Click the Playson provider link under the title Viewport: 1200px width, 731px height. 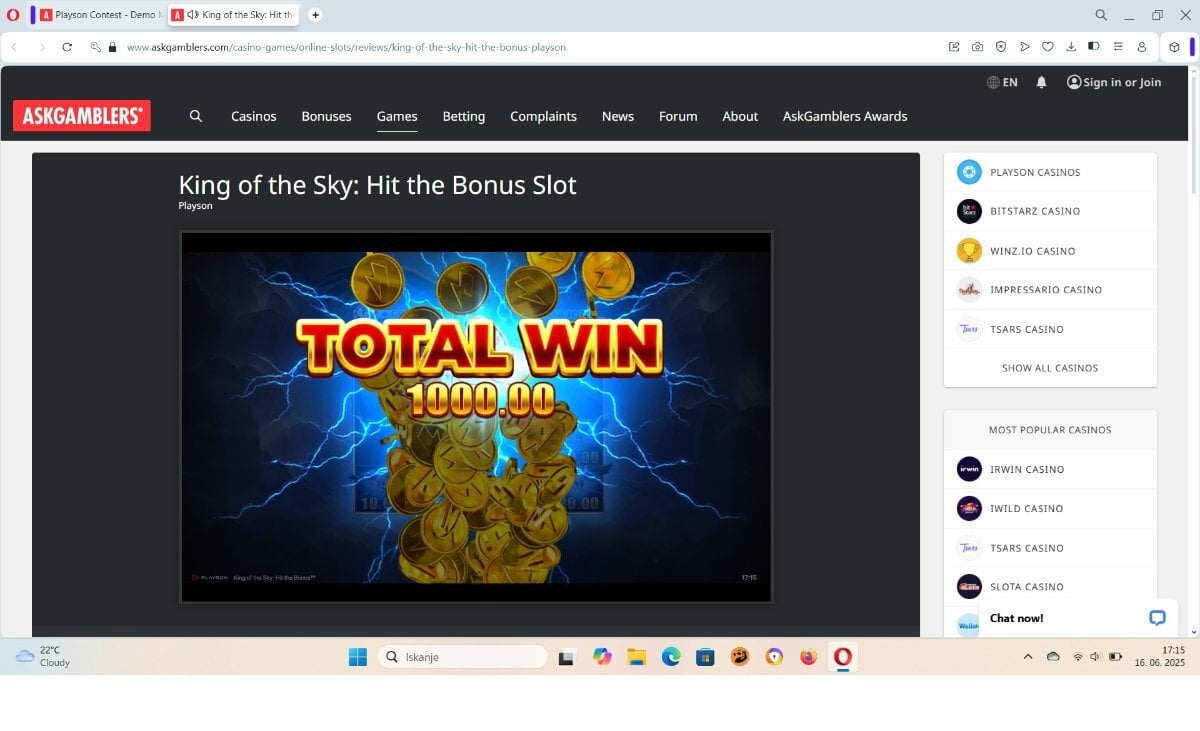pyautogui.click(x=195, y=206)
